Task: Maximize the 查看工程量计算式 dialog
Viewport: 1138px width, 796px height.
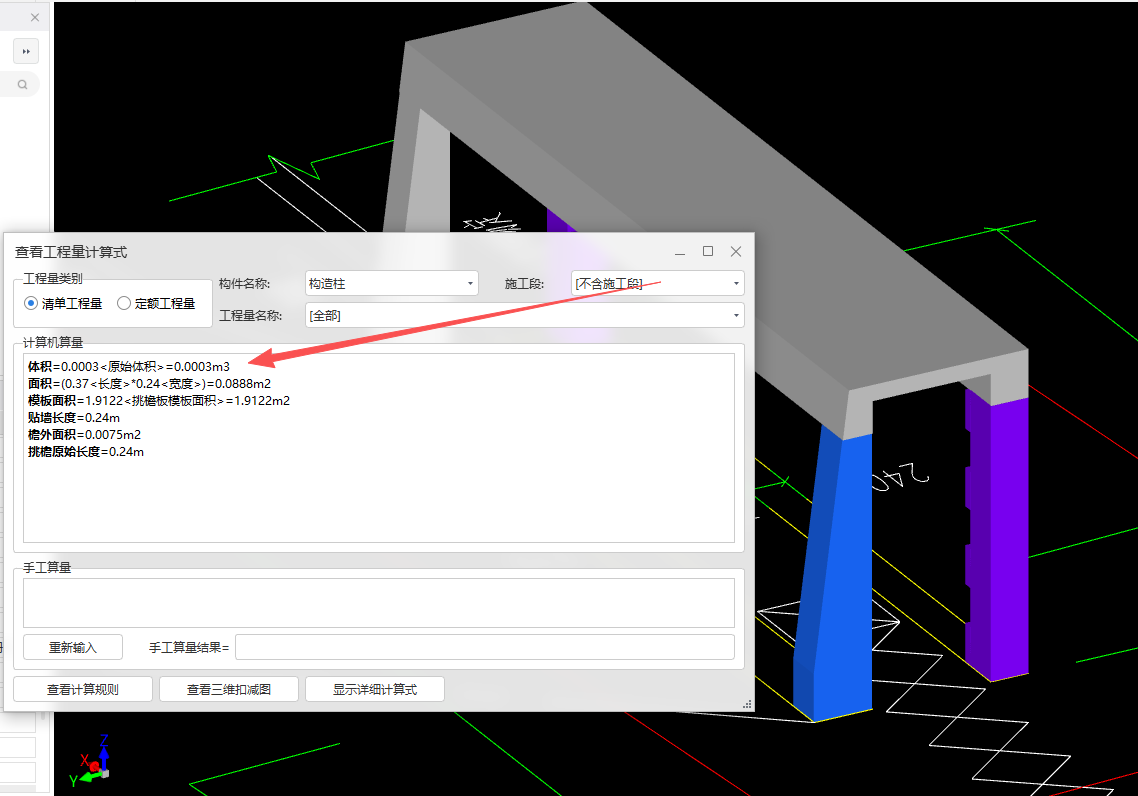Action: (708, 251)
